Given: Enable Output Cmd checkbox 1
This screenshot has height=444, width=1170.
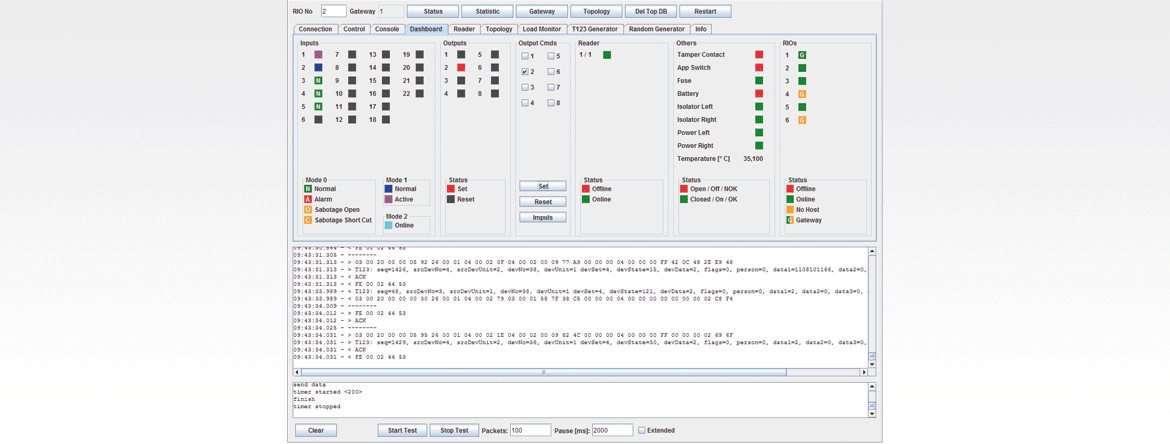Looking at the screenshot, I should 525,56.
